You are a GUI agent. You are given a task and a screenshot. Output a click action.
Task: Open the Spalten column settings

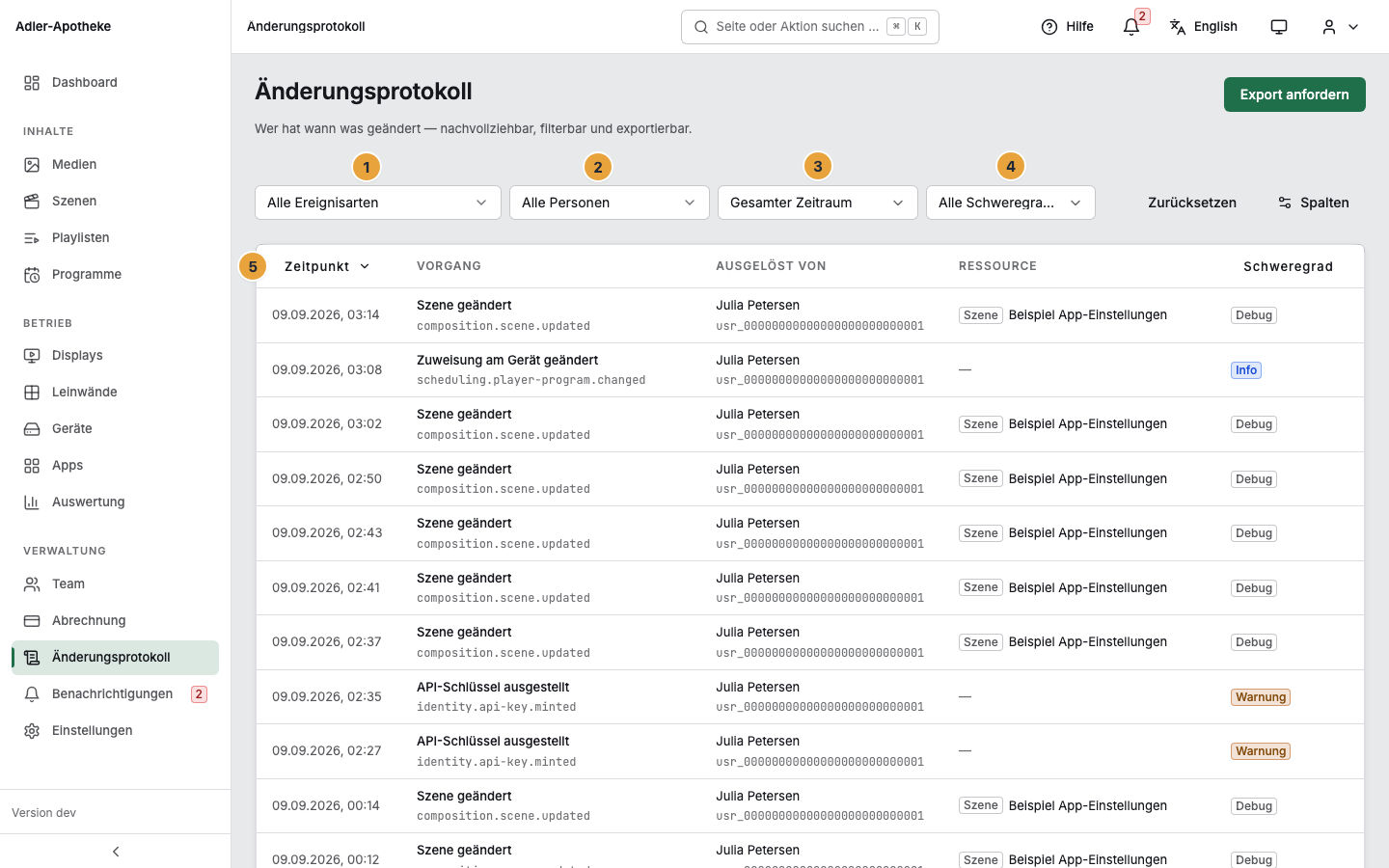click(x=1313, y=203)
